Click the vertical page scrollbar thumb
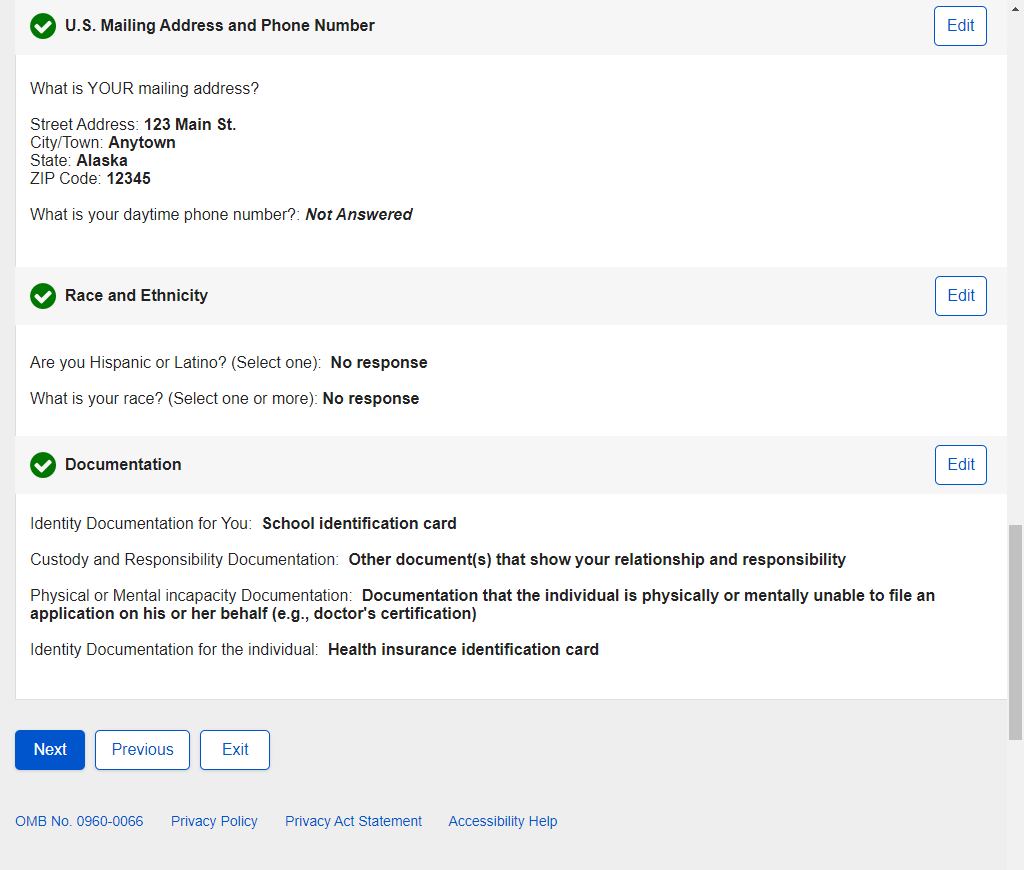 point(1015,630)
